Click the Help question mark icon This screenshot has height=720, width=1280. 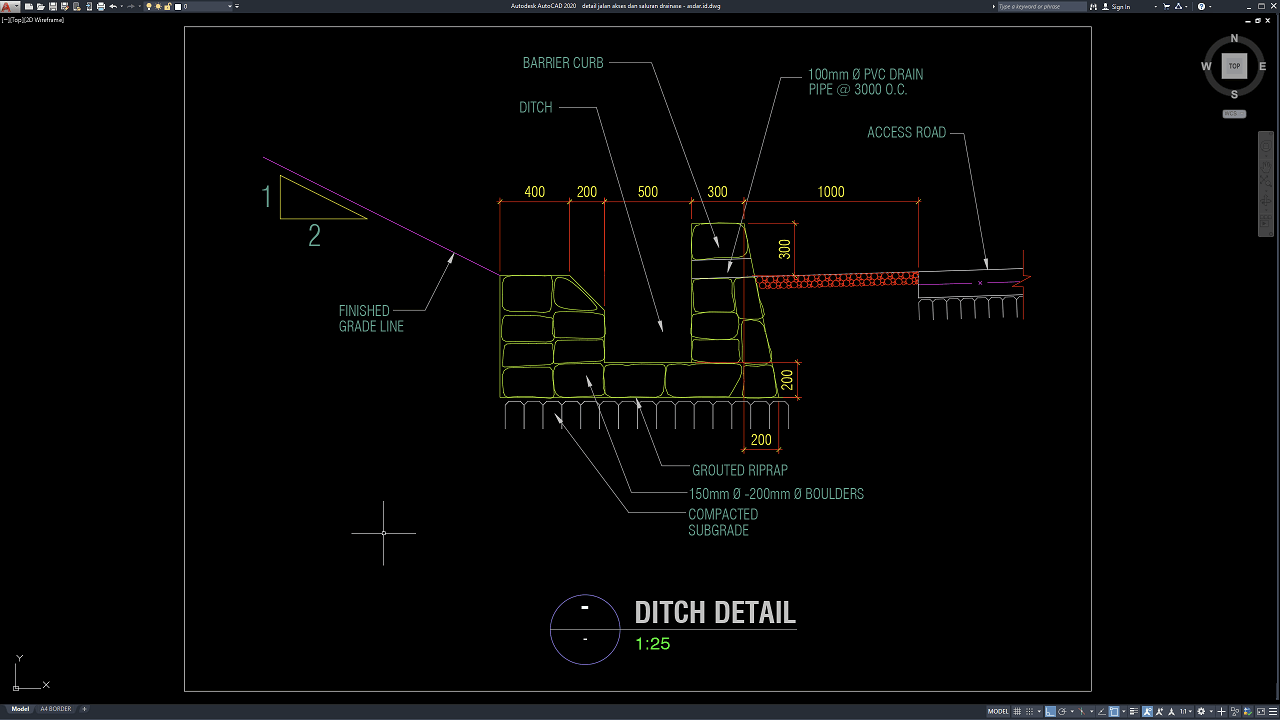1201,6
